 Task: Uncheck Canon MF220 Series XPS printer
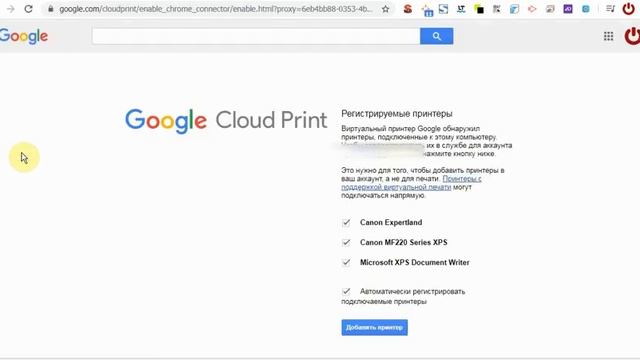coord(346,242)
